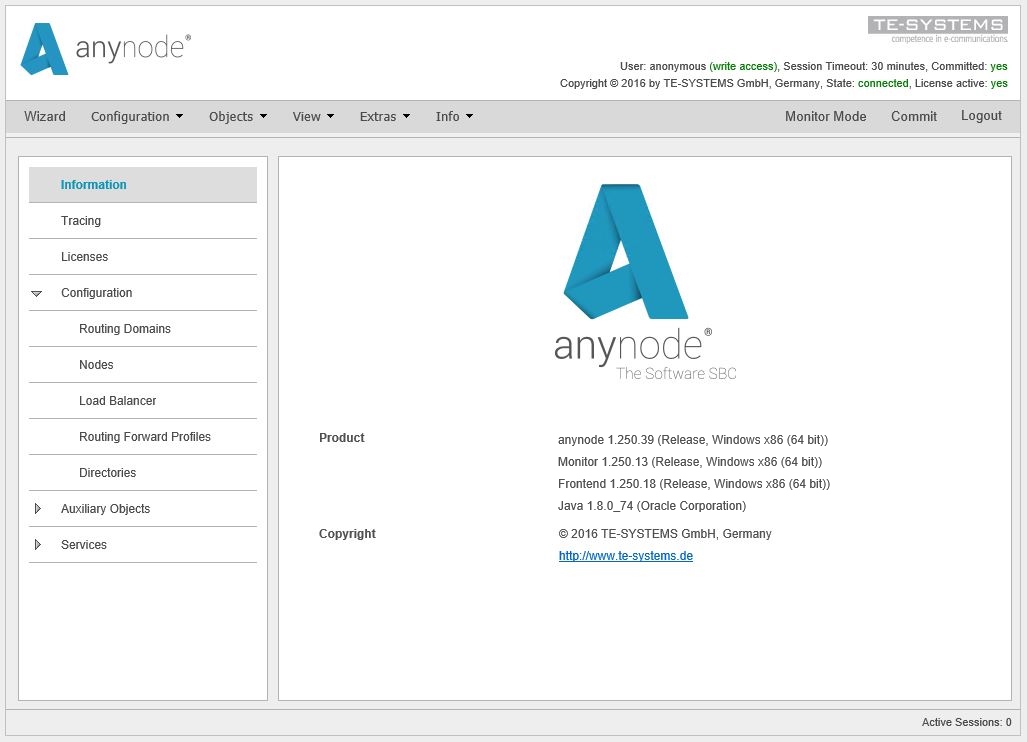This screenshot has width=1027, height=742.
Task: Collapse the Configuration tree section
Action: pyautogui.click(x=37, y=293)
